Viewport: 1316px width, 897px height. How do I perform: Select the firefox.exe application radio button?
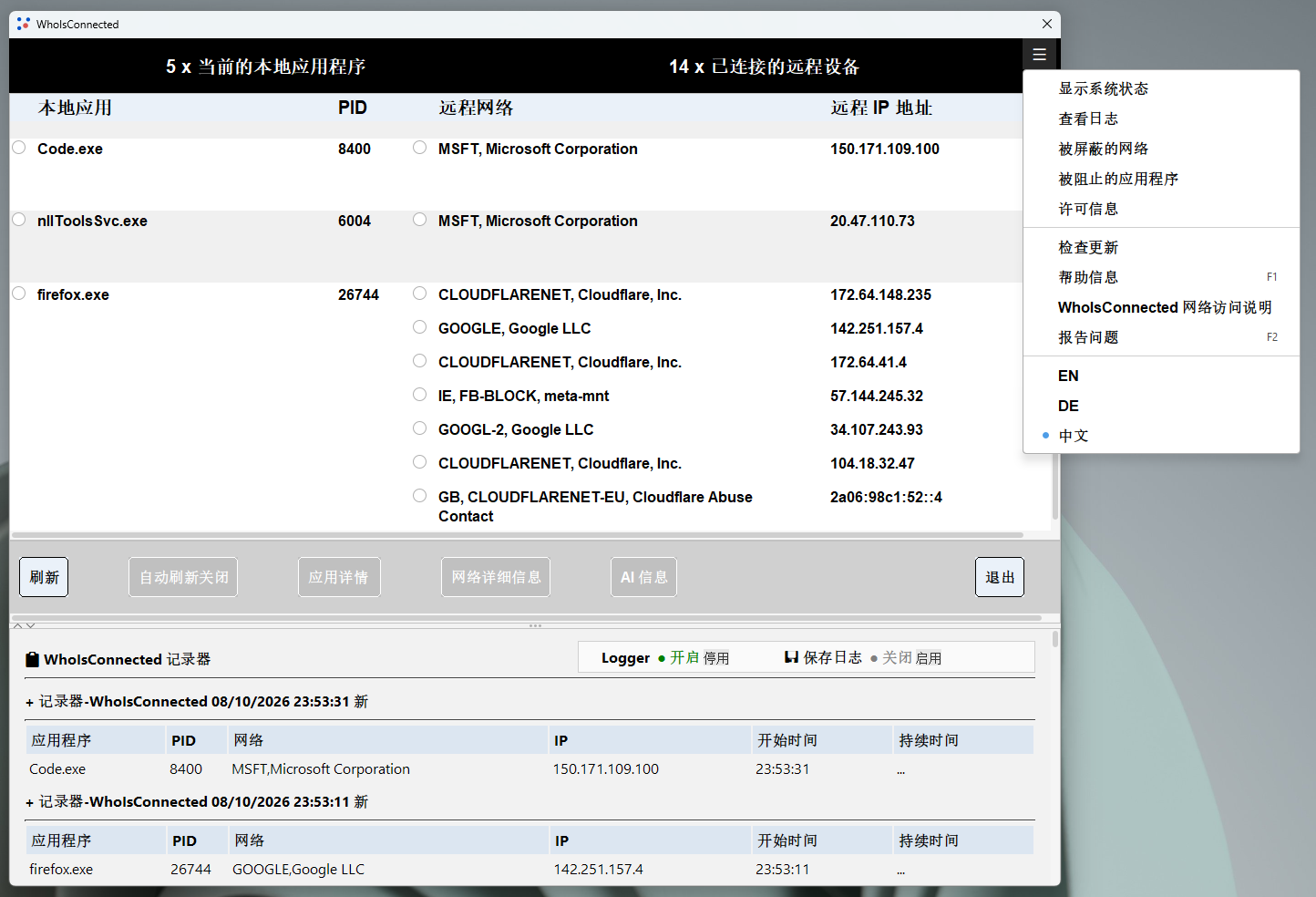point(18,293)
